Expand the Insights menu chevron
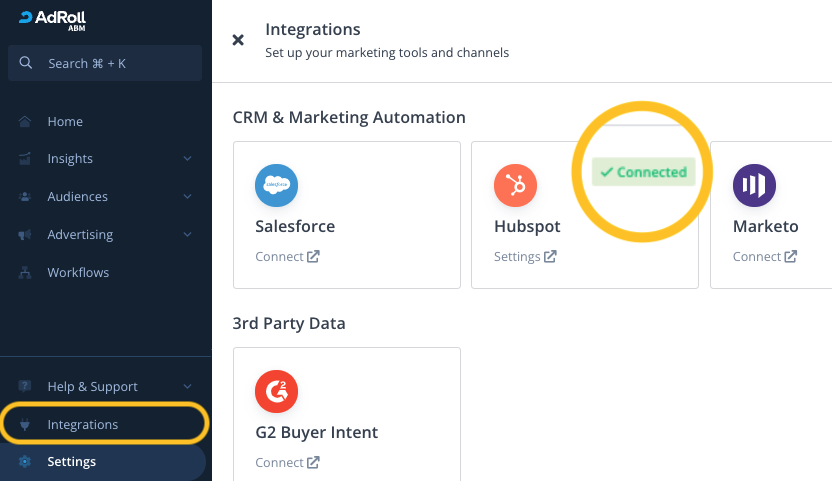 187,159
